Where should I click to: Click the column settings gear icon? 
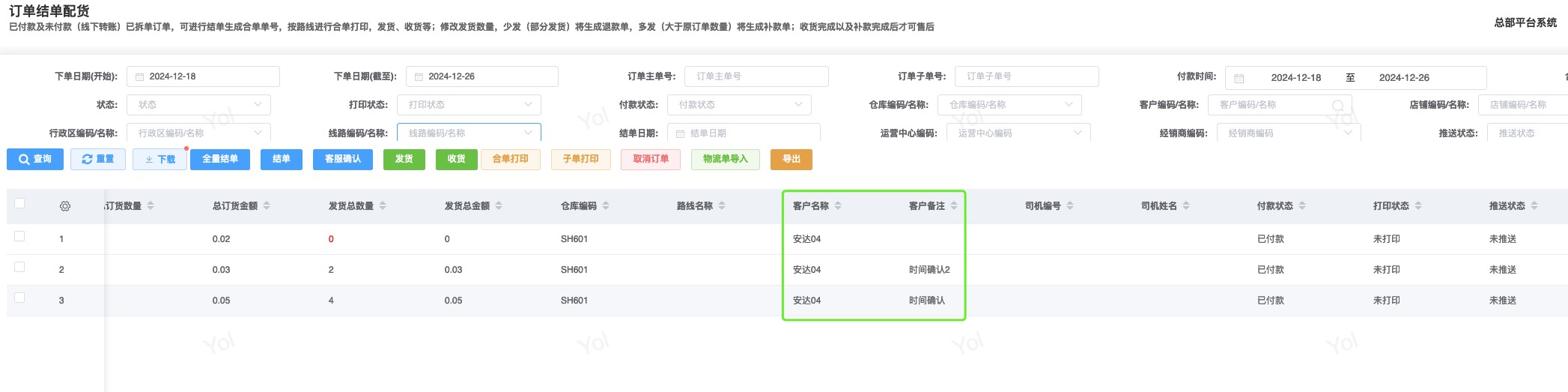pyautogui.click(x=65, y=206)
